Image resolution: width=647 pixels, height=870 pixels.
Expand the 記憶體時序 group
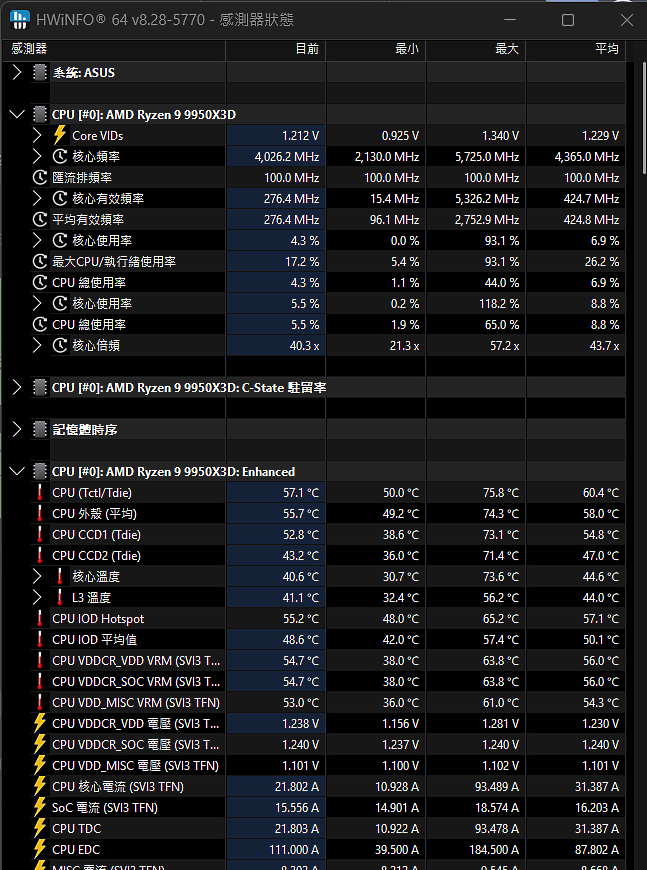click(17, 429)
